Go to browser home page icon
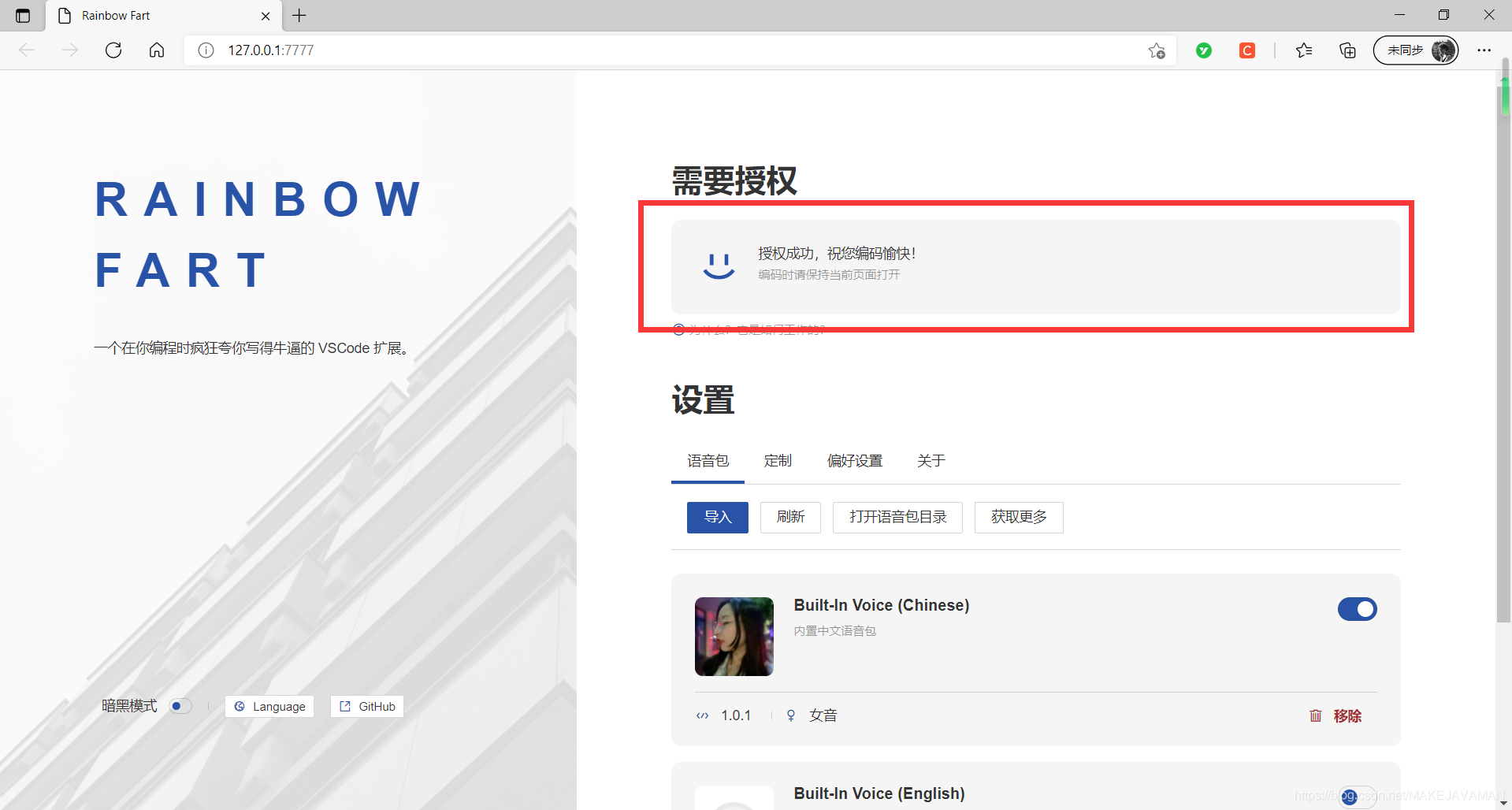 tap(157, 50)
